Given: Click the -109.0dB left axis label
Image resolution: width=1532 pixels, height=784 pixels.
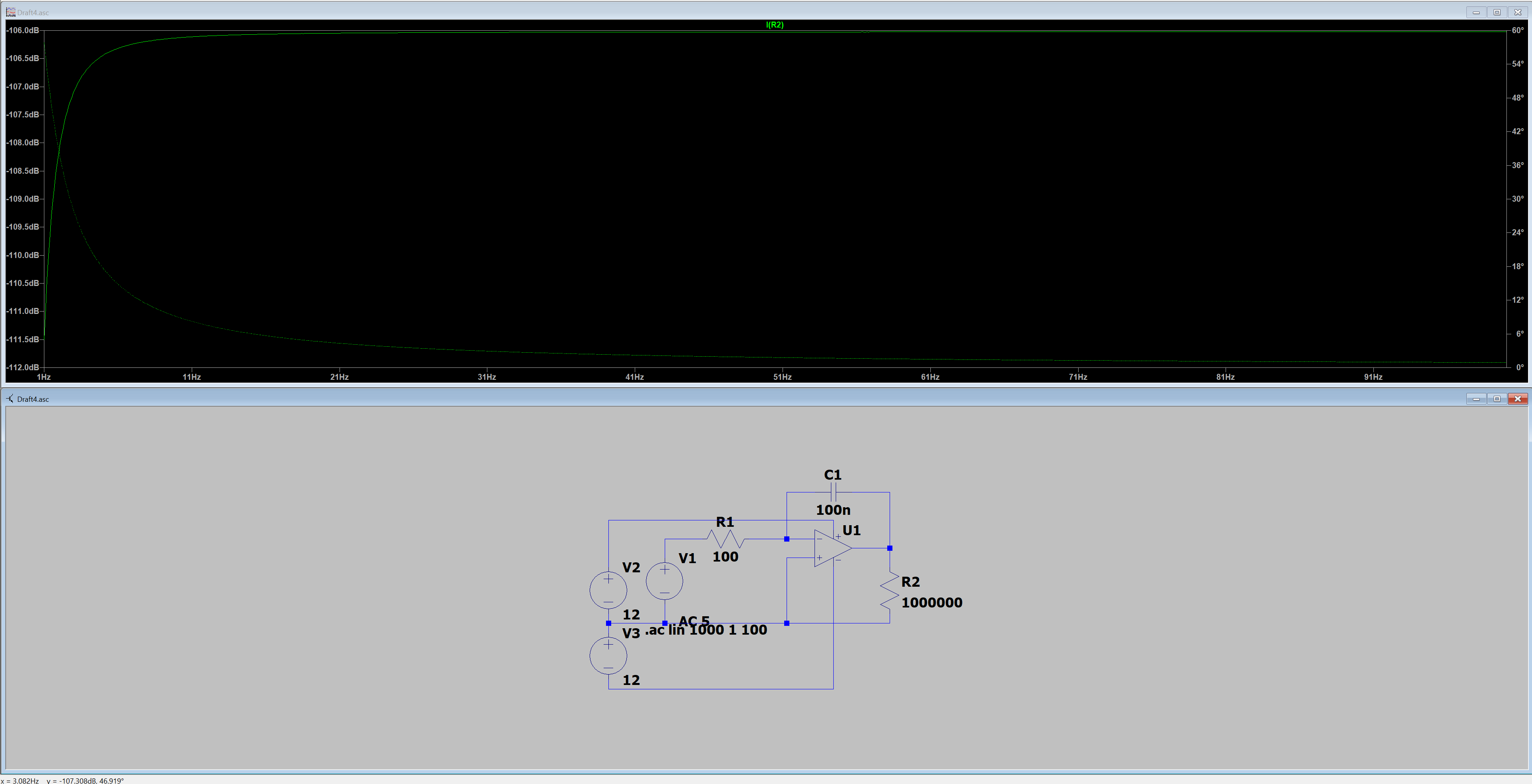Looking at the screenshot, I should [x=23, y=198].
